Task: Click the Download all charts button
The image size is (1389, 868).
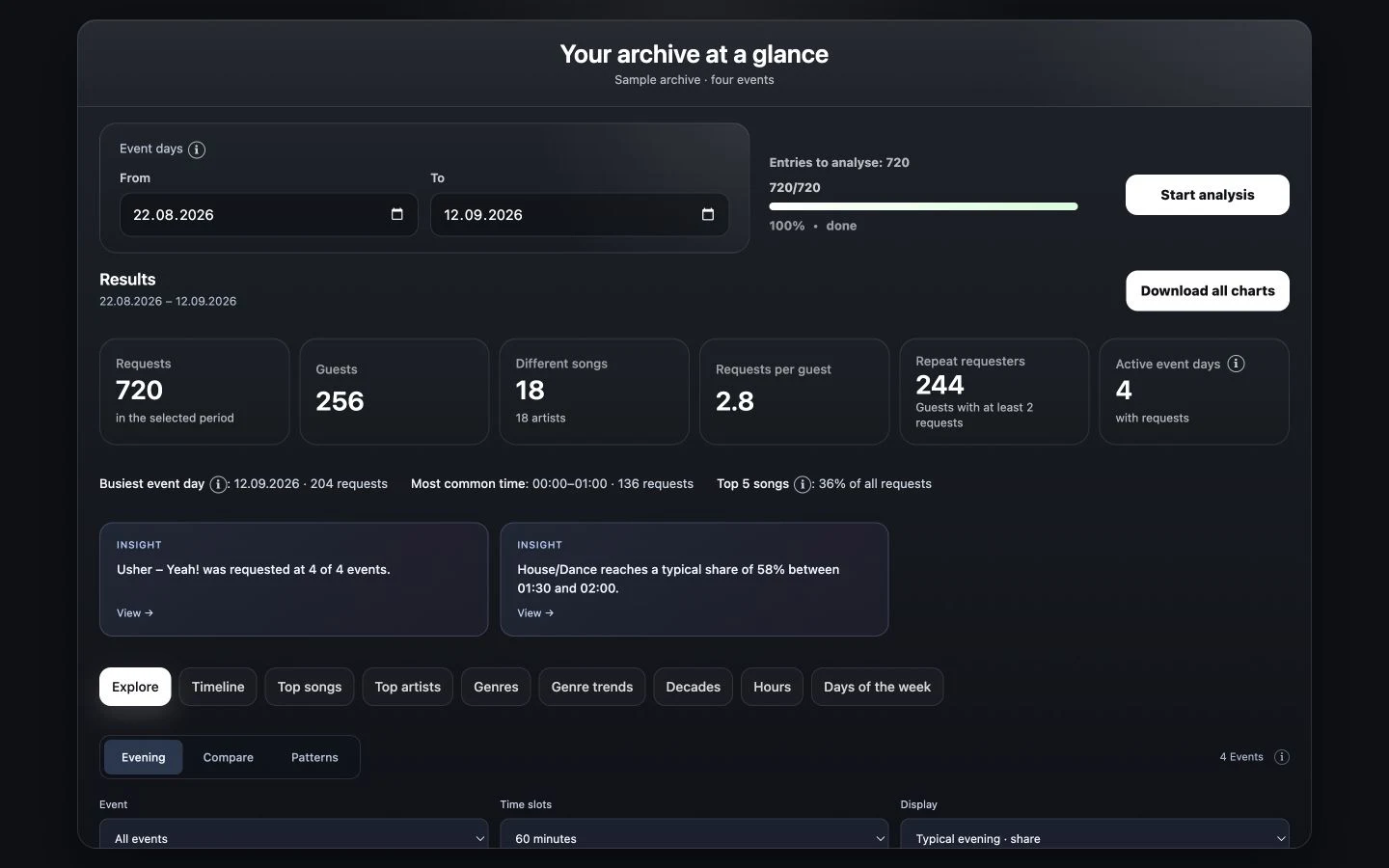Action: coord(1208,290)
